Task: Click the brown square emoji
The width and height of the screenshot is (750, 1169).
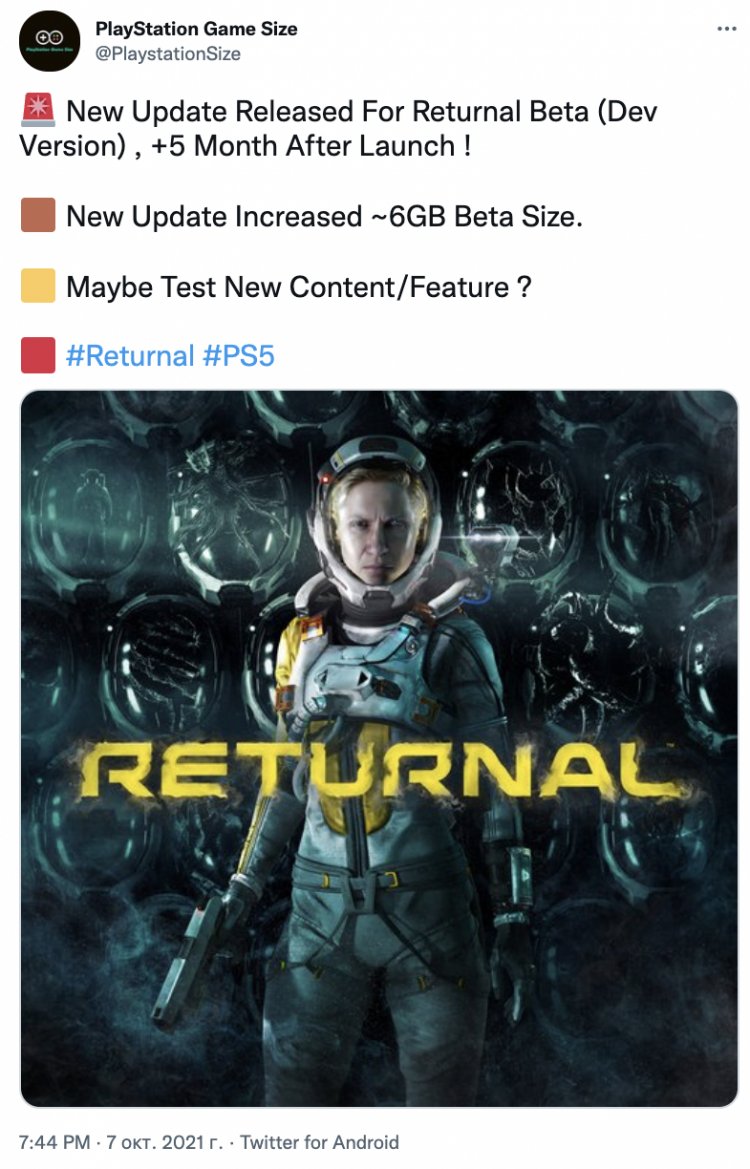Action: (38, 215)
